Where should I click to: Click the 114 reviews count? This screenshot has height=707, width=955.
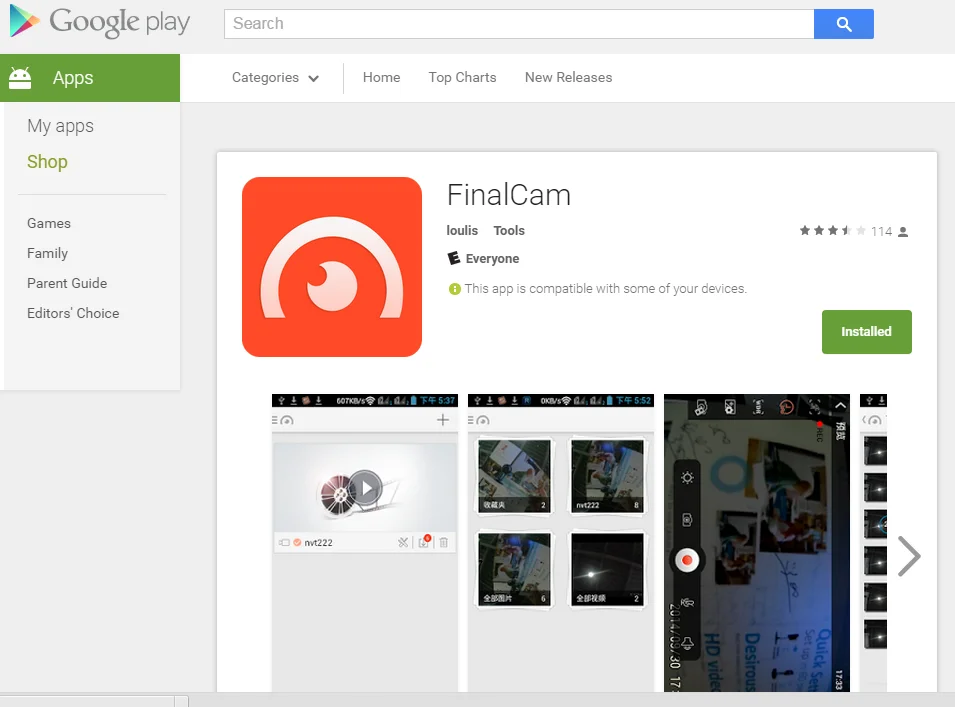[881, 231]
